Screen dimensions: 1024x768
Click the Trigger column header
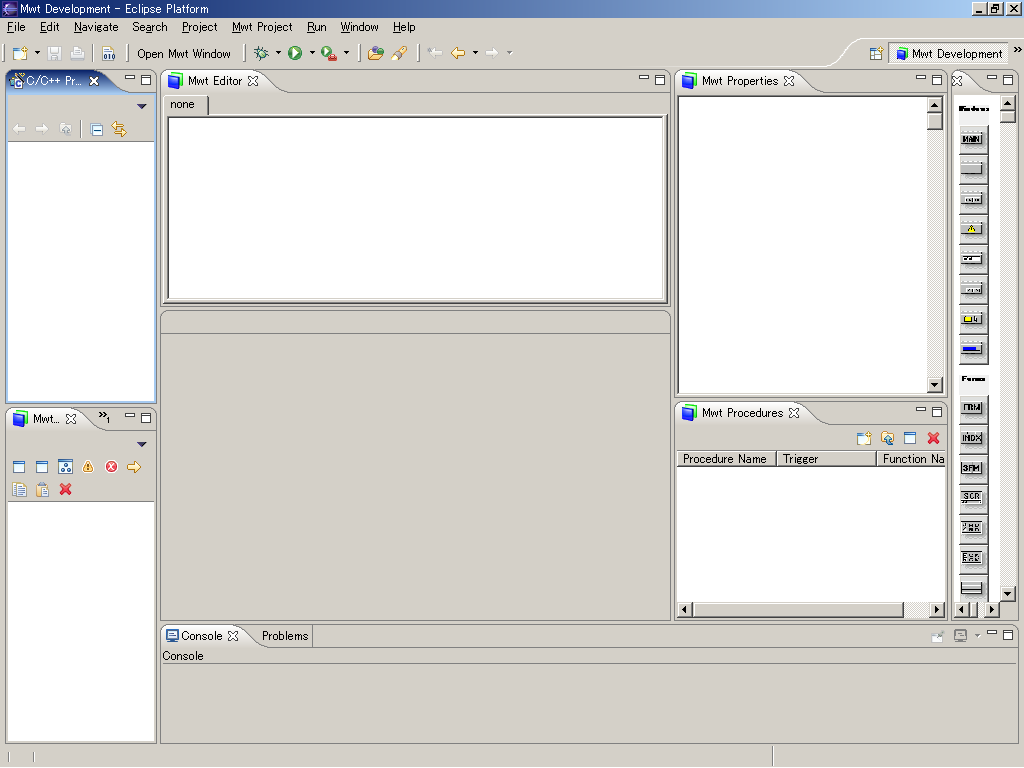pyautogui.click(x=825, y=458)
